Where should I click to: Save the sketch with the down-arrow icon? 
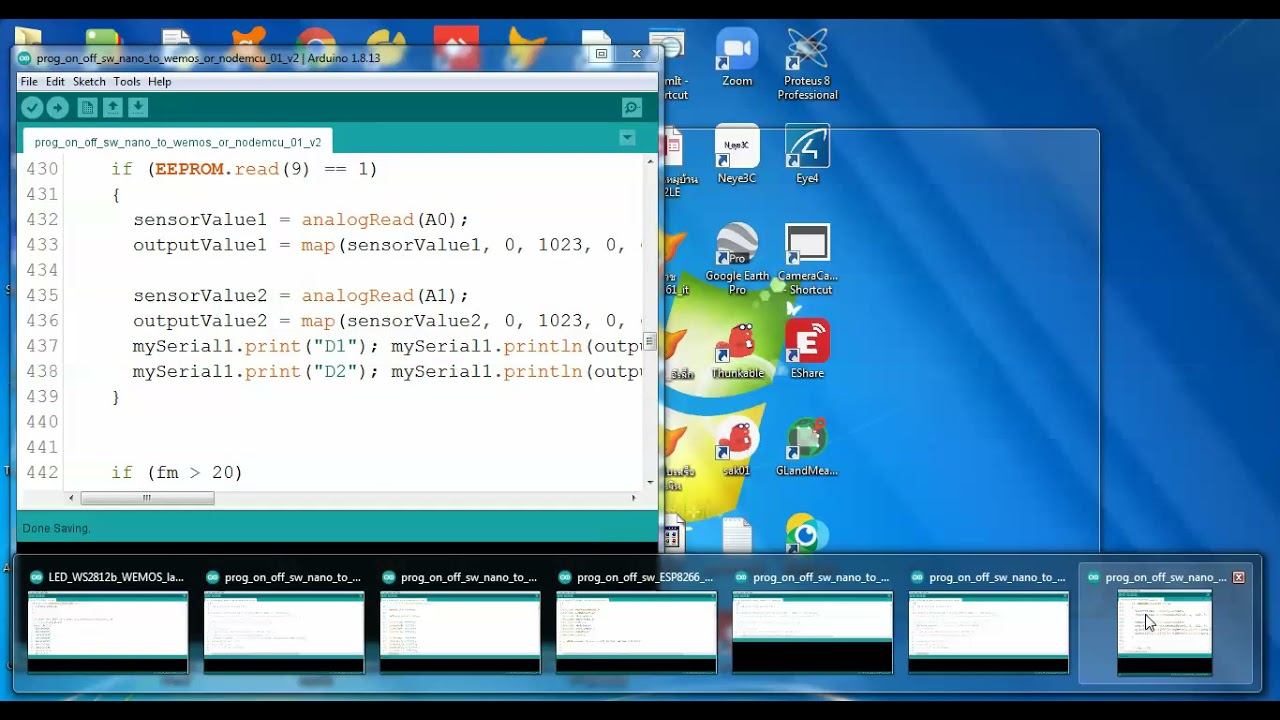[x=138, y=108]
